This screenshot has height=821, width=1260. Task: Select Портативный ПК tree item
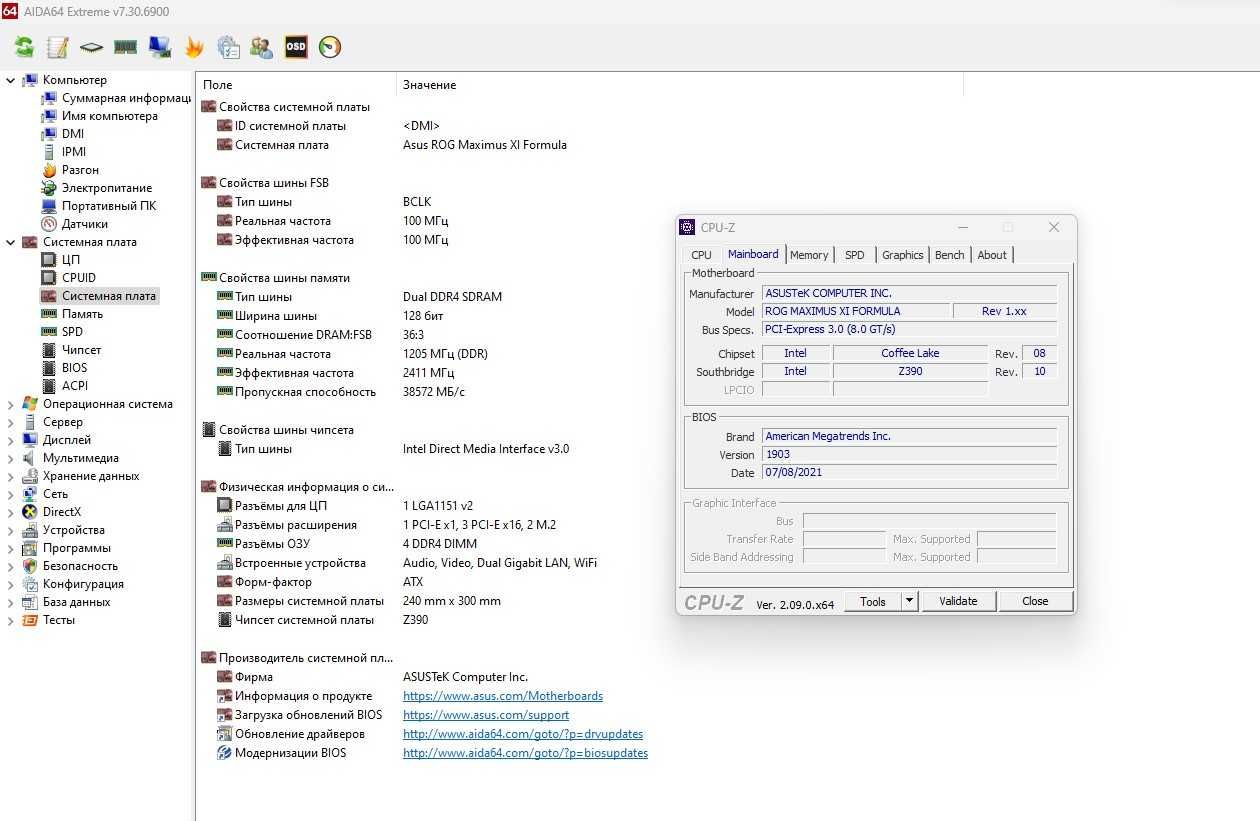click(109, 206)
